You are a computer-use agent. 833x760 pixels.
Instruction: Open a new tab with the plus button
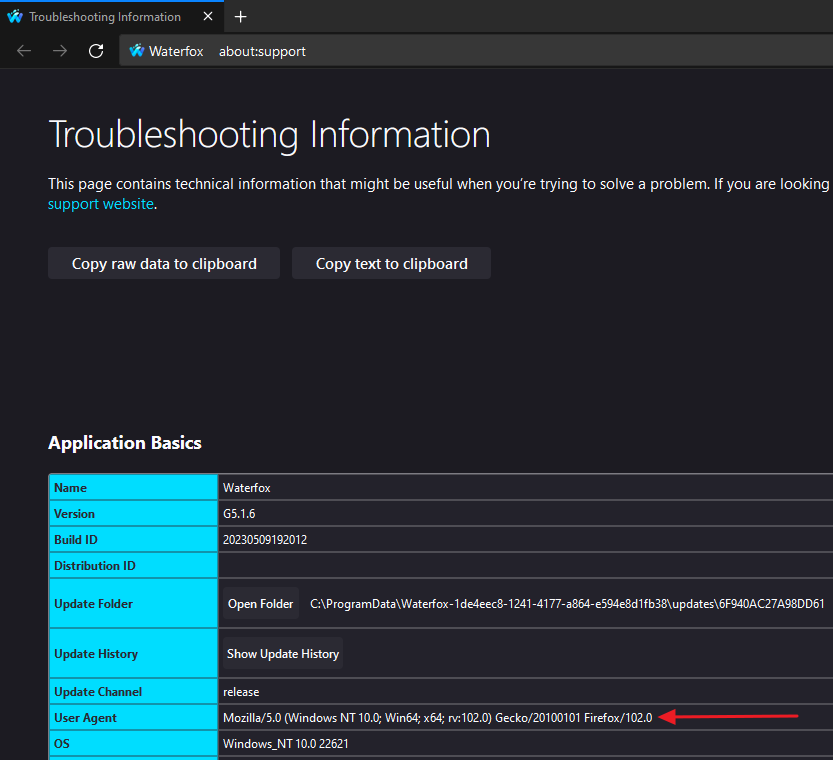pos(240,17)
